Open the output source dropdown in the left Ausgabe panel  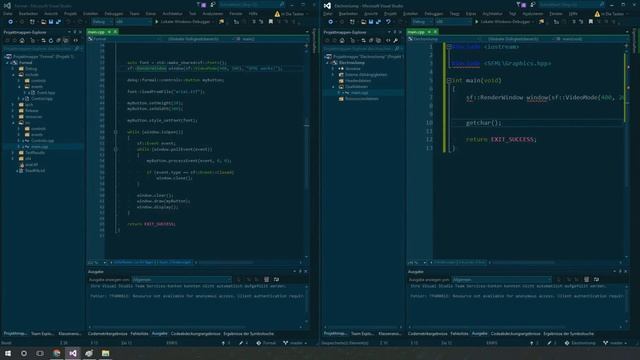(x=182, y=280)
